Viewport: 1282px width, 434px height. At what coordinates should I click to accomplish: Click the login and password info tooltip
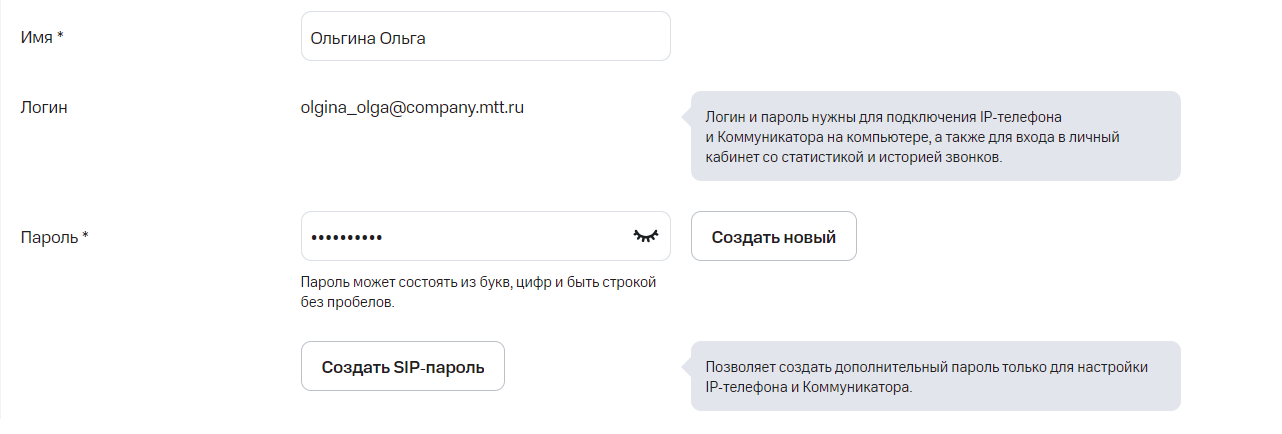click(935, 137)
